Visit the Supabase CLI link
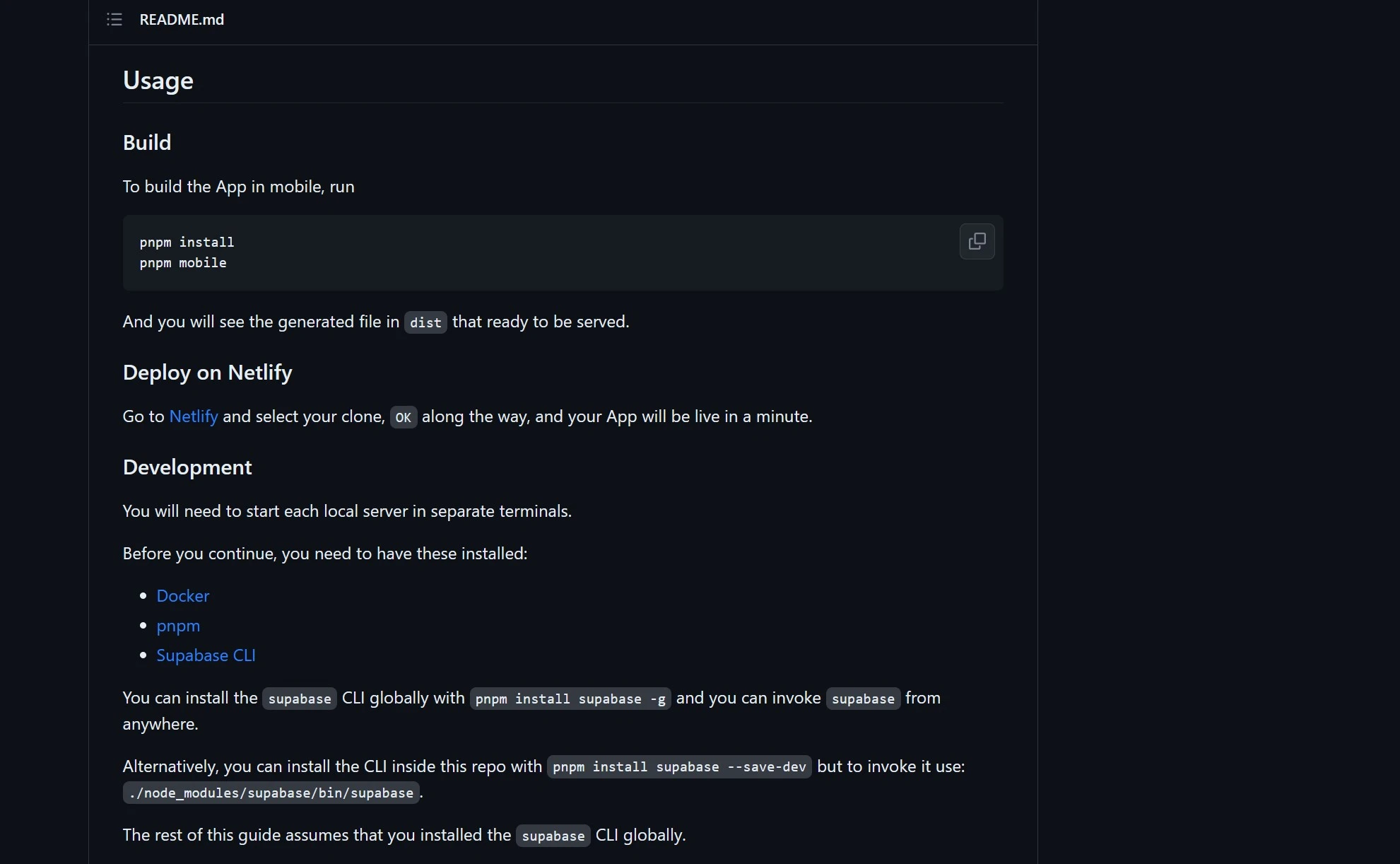Screen dimensions: 1400x864 tap(206, 655)
